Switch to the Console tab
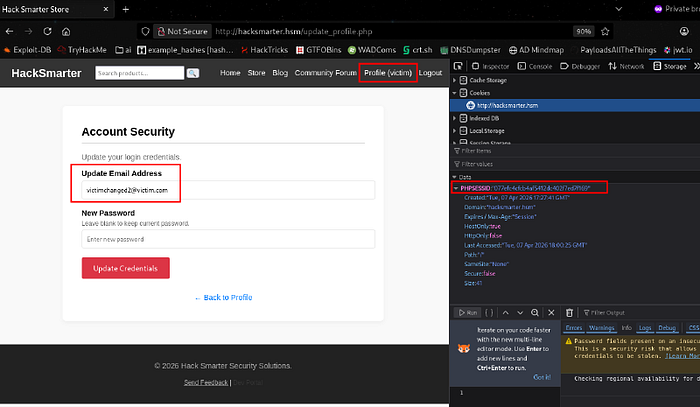Screen dimensions: 700x407 [x=535, y=66]
